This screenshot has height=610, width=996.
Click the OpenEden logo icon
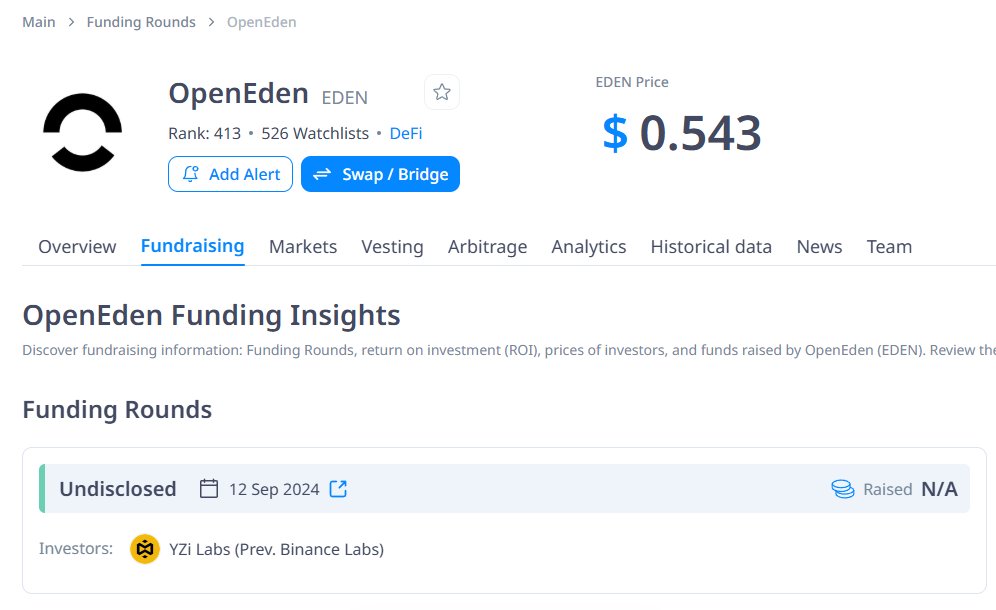tap(82, 132)
